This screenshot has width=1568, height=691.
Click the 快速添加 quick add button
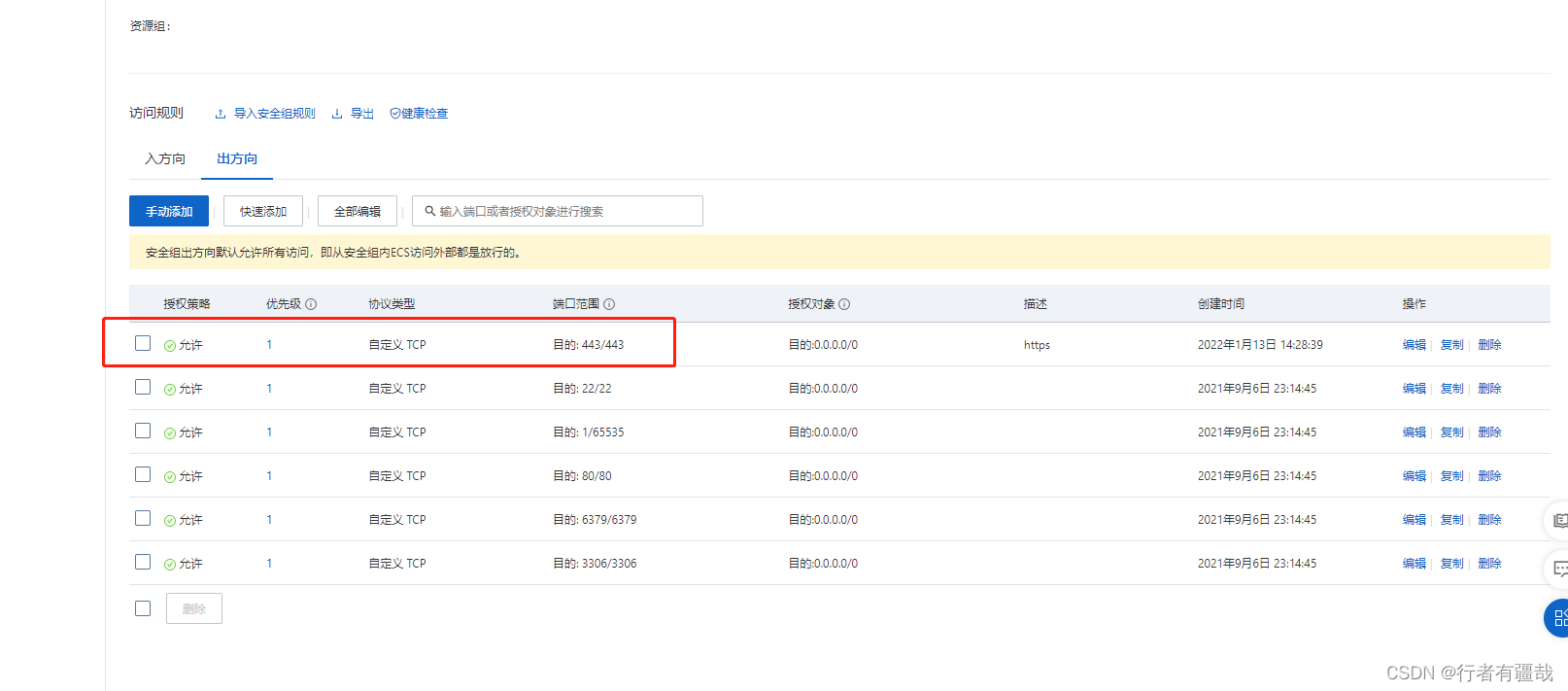click(263, 211)
